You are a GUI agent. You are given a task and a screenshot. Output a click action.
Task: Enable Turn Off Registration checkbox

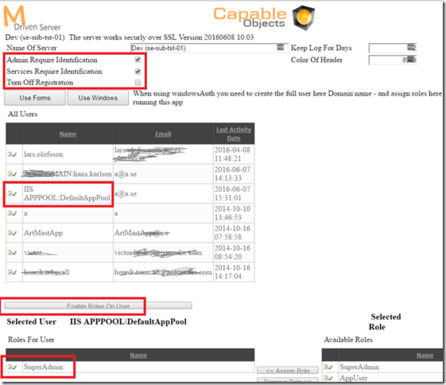pos(138,82)
